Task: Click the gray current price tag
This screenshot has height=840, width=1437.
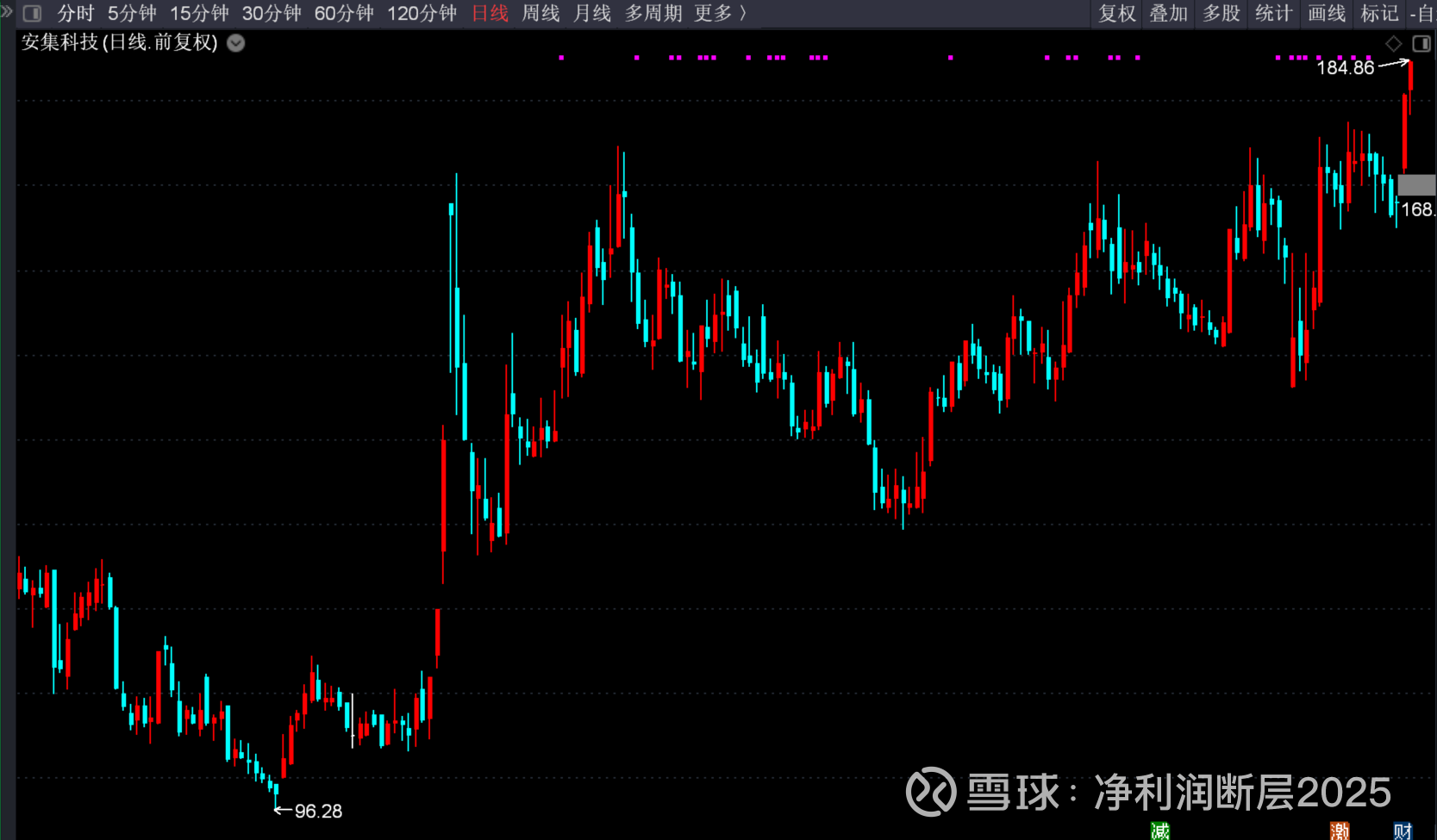Action: pyautogui.click(x=1416, y=185)
